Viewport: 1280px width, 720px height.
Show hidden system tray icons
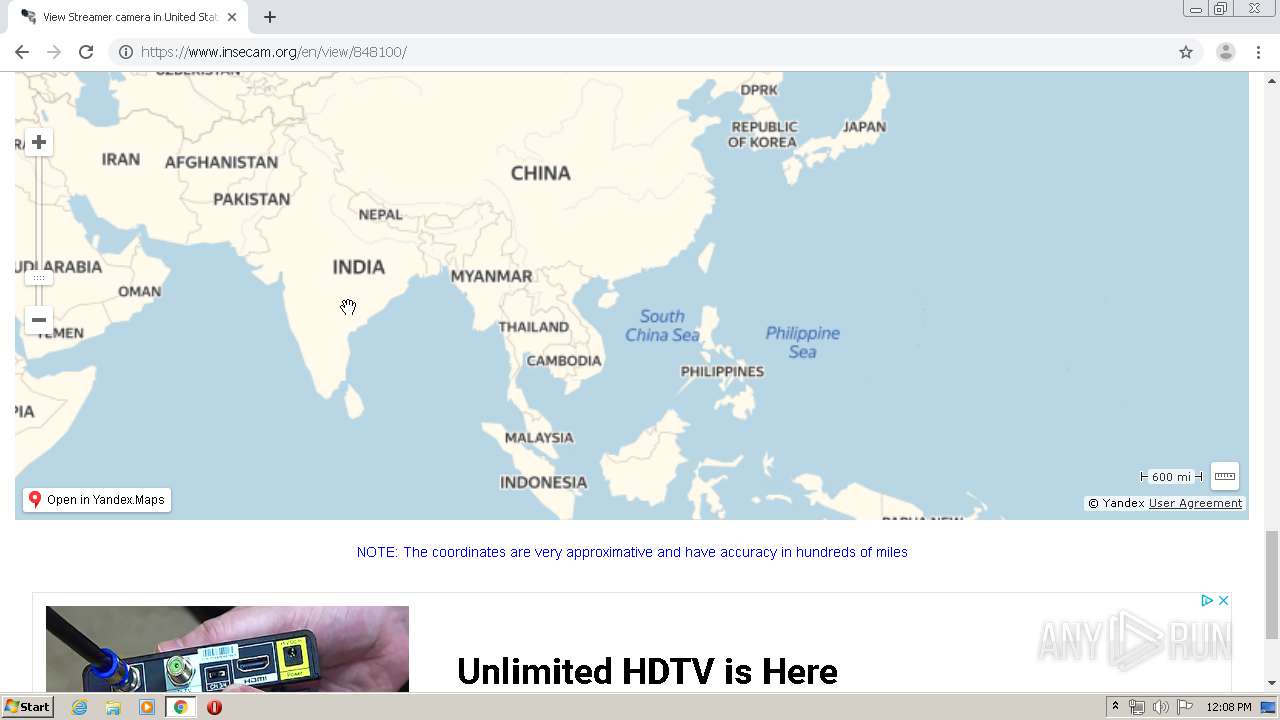(x=1115, y=707)
